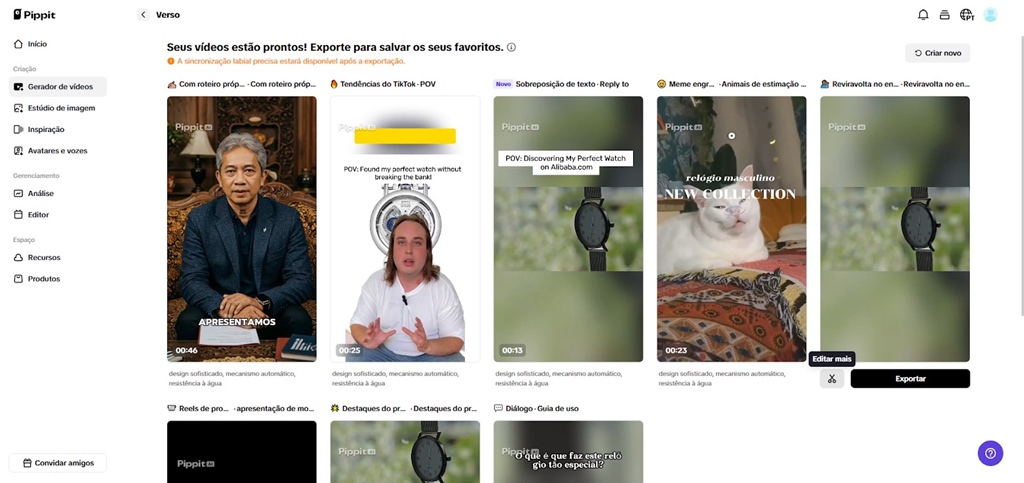Image resolution: width=1024 pixels, height=483 pixels.
Task: Open Produtos in the sidebar
Action: coord(44,279)
